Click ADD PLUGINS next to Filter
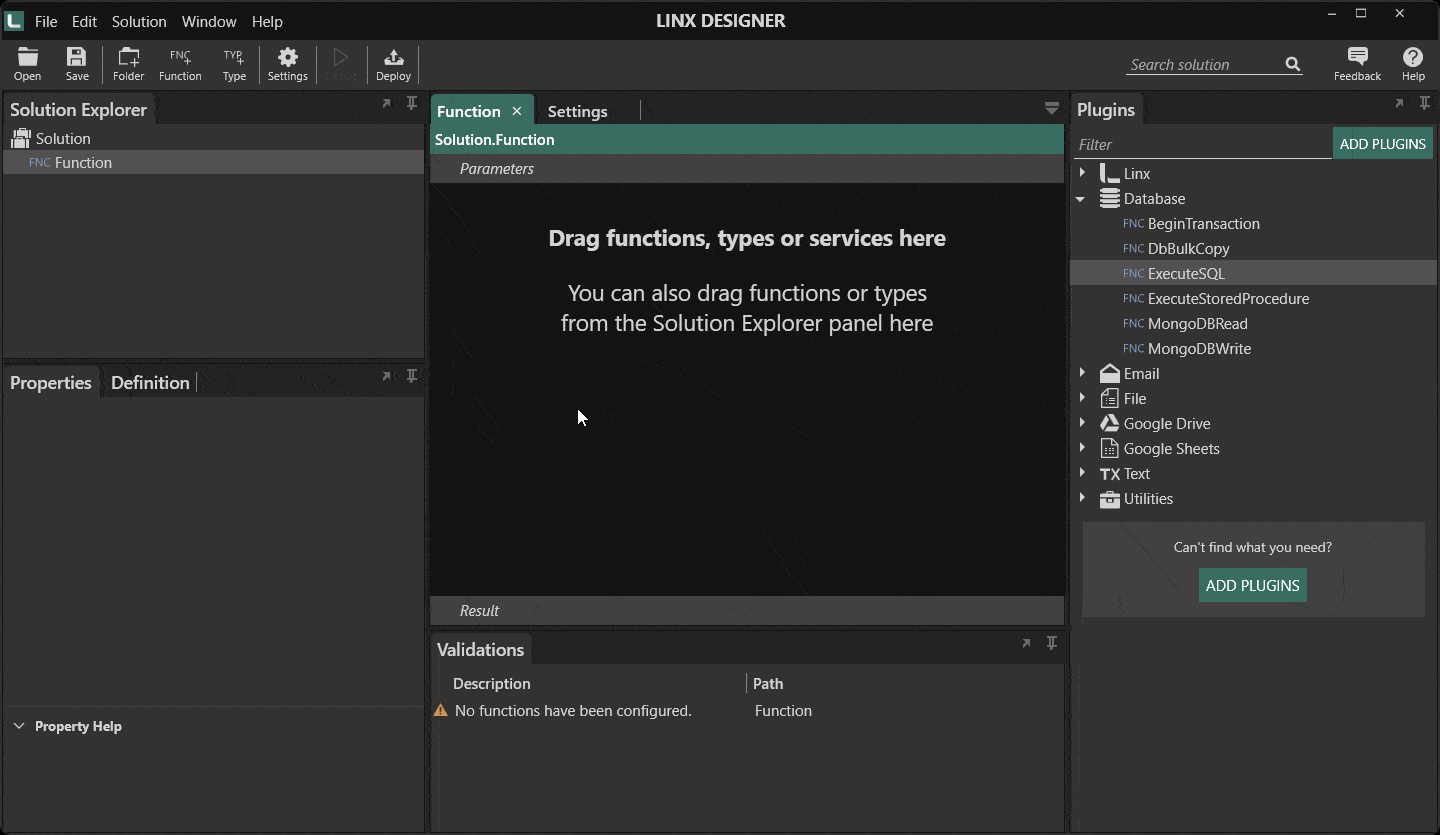The height and width of the screenshot is (835, 1440). coord(1383,144)
